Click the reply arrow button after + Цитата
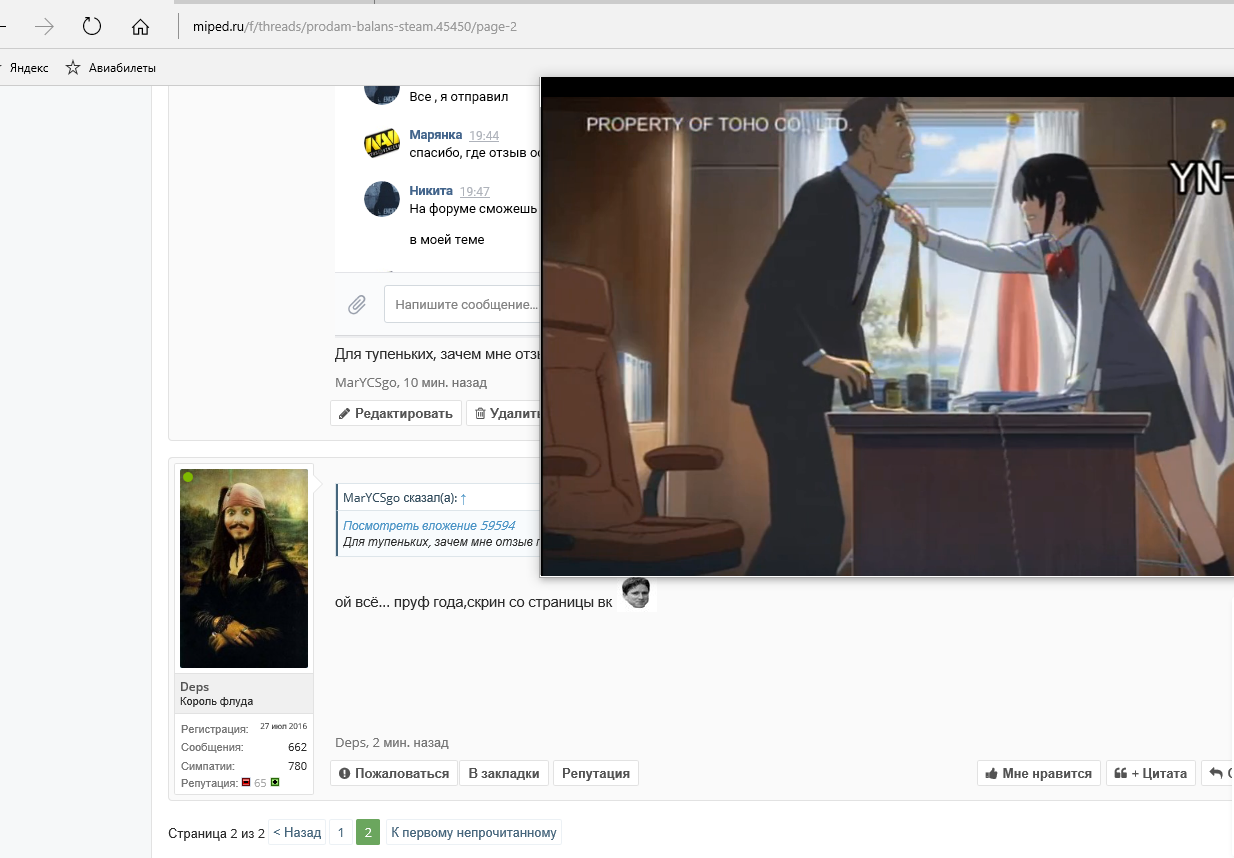Image resolution: width=1234 pixels, height=858 pixels. 1217,773
